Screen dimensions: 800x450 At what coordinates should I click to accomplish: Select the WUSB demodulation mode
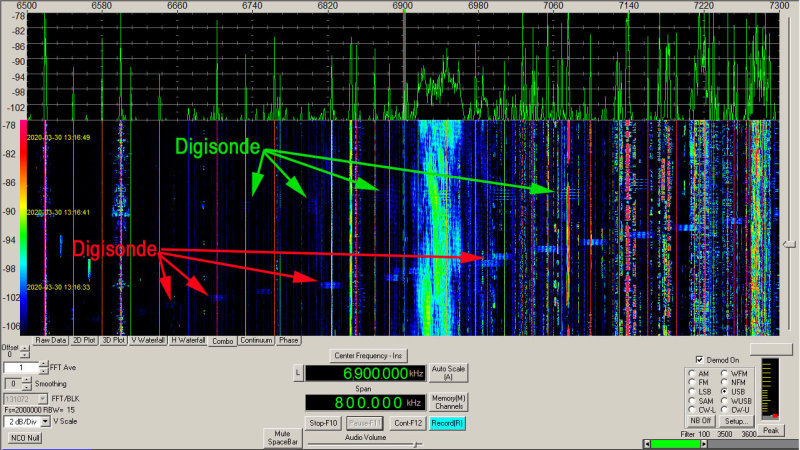[724, 401]
